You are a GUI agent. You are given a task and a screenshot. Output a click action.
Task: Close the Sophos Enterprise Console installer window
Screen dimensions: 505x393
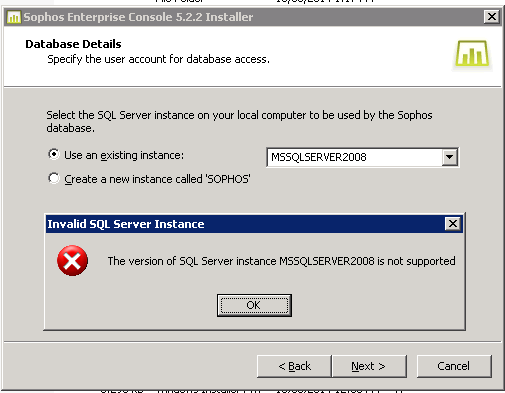click(492, 17)
